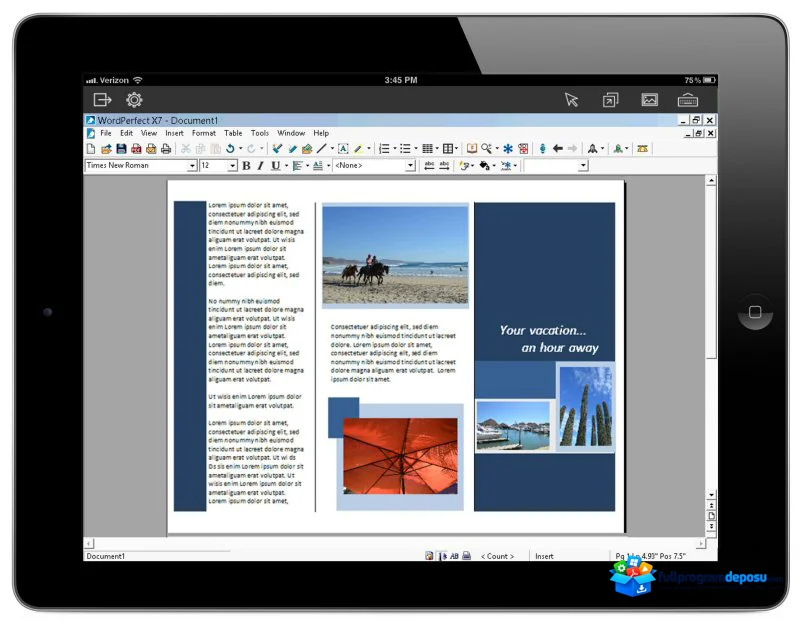Image resolution: width=800 pixels, height=621 pixels.
Task: Click the horizontal scrollbar left arrow
Action: [x=89, y=544]
